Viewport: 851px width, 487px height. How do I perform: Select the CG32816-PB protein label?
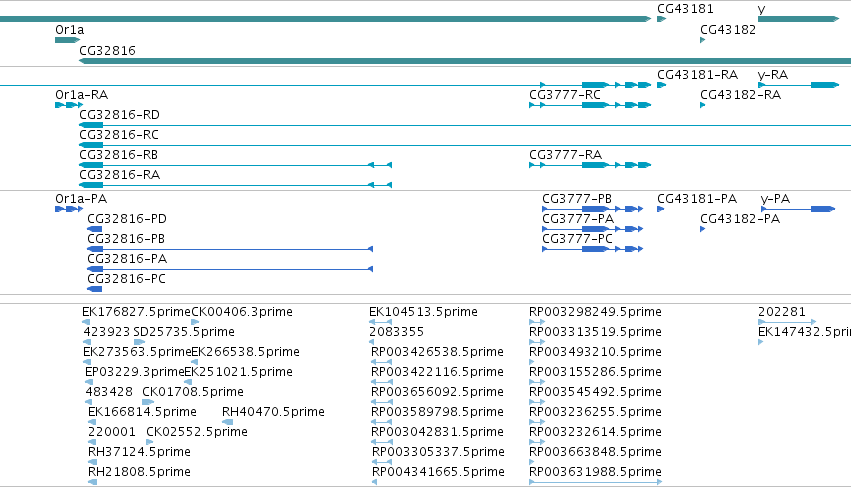126,239
